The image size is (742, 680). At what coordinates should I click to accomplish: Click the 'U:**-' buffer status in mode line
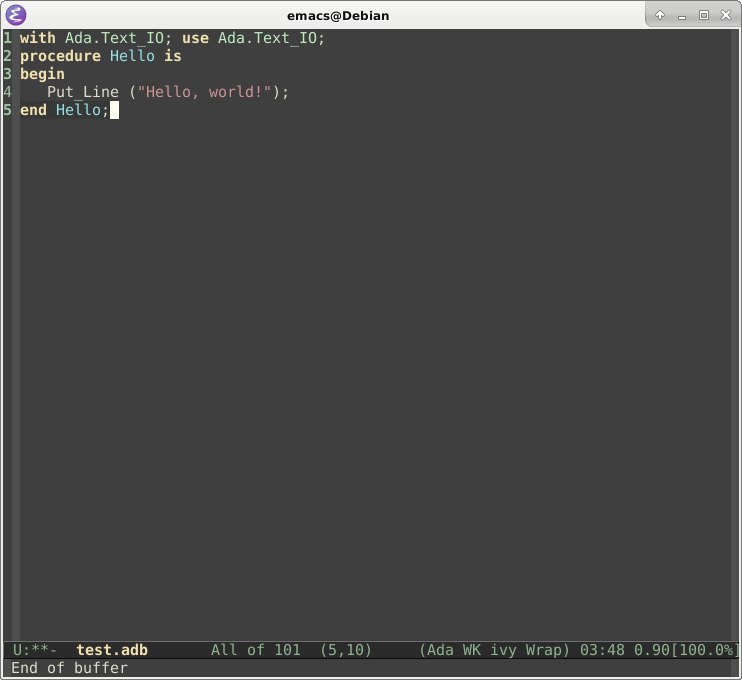click(35, 650)
